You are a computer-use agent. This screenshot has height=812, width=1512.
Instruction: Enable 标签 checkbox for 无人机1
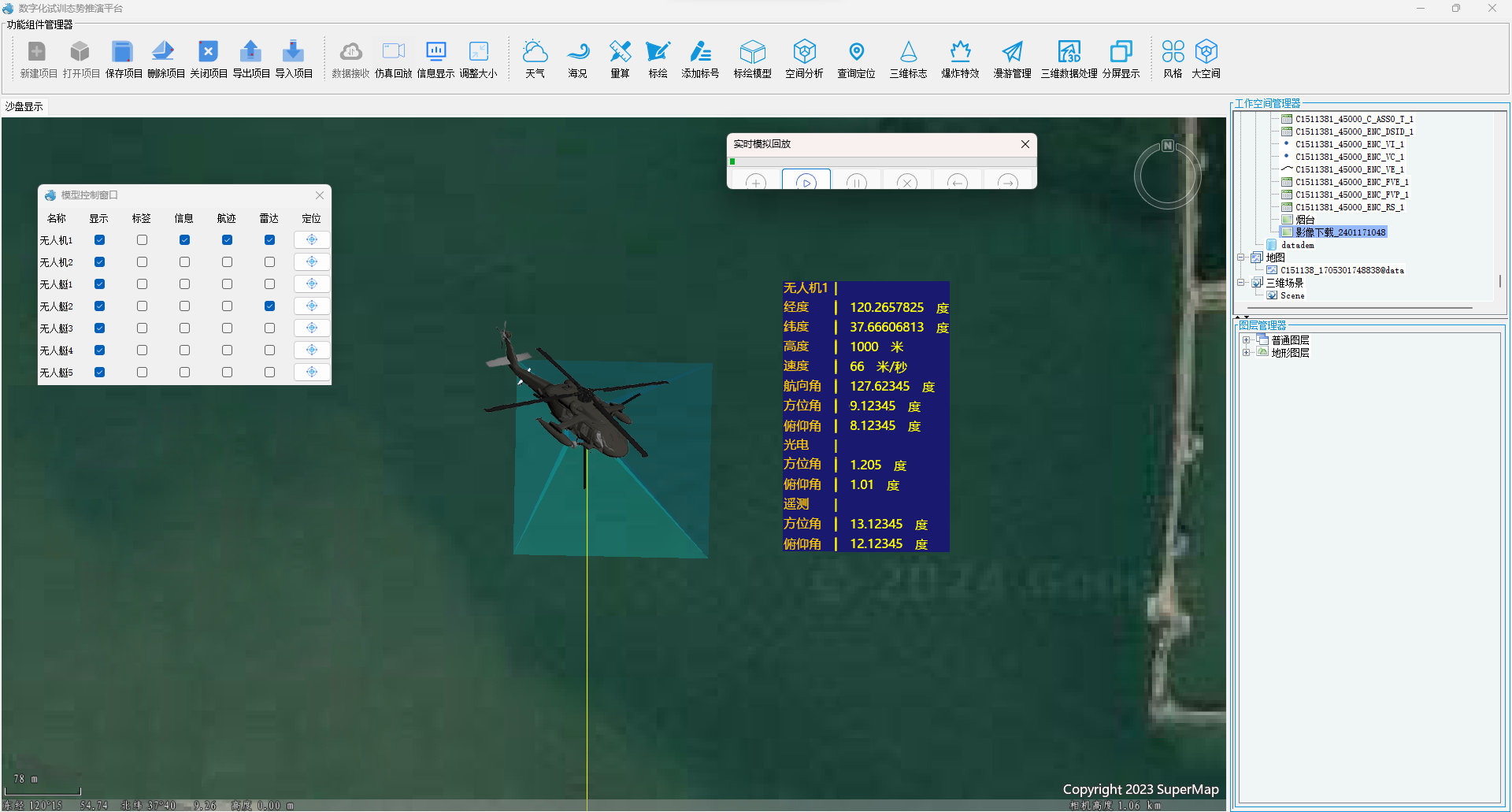click(x=142, y=240)
